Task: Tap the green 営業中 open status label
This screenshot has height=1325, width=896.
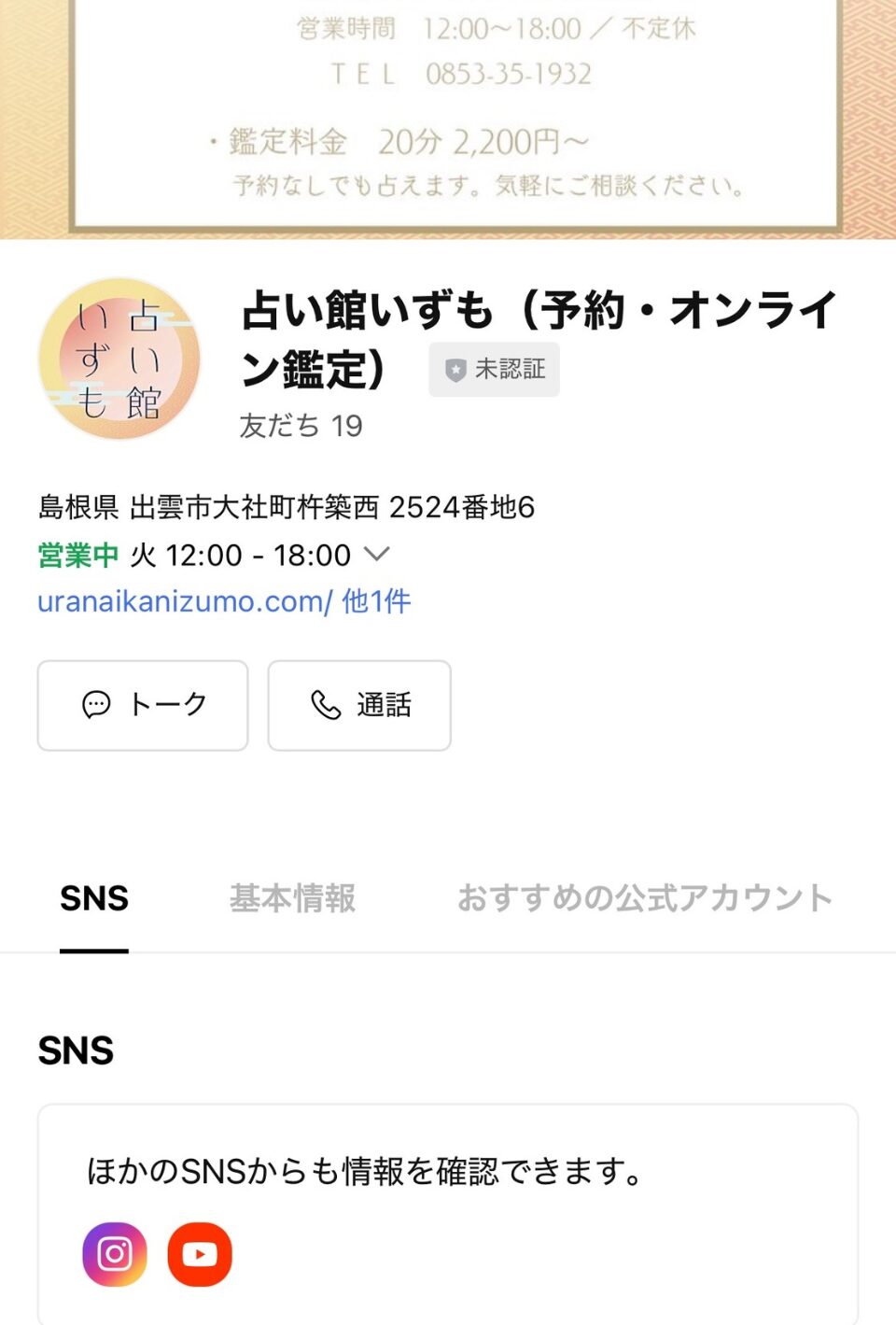Action: click(77, 556)
